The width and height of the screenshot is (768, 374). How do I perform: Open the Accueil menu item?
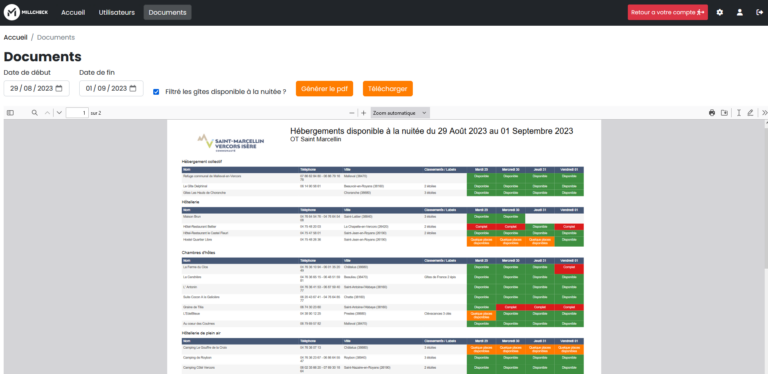point(73,12)
